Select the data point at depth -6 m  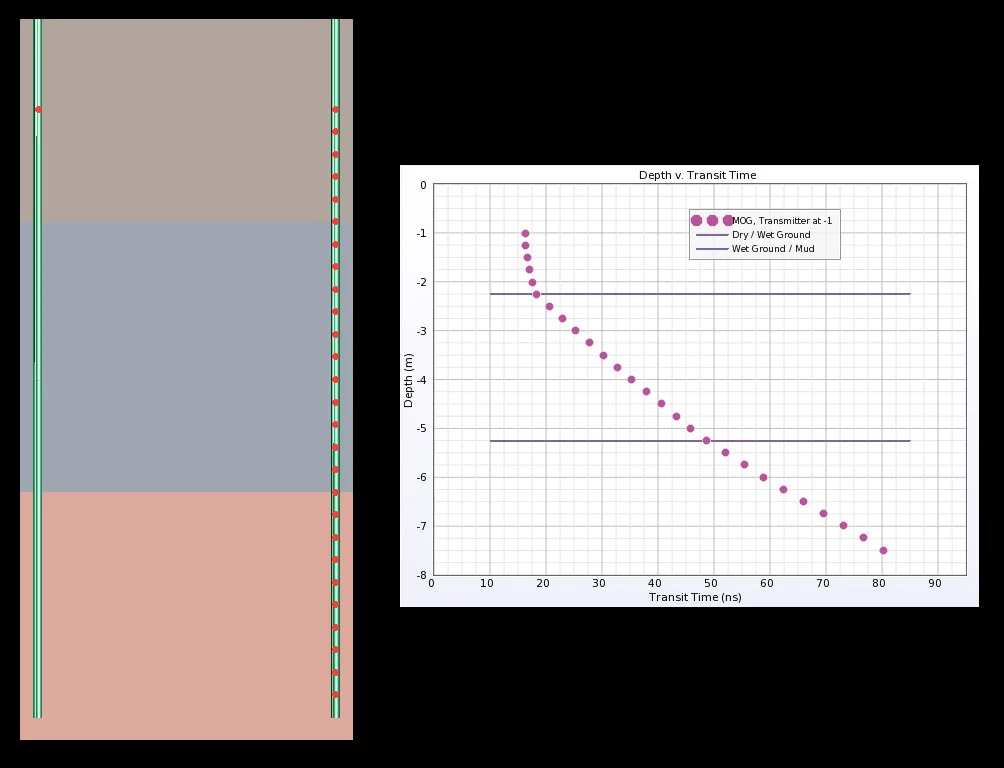(x=763, y=477)
